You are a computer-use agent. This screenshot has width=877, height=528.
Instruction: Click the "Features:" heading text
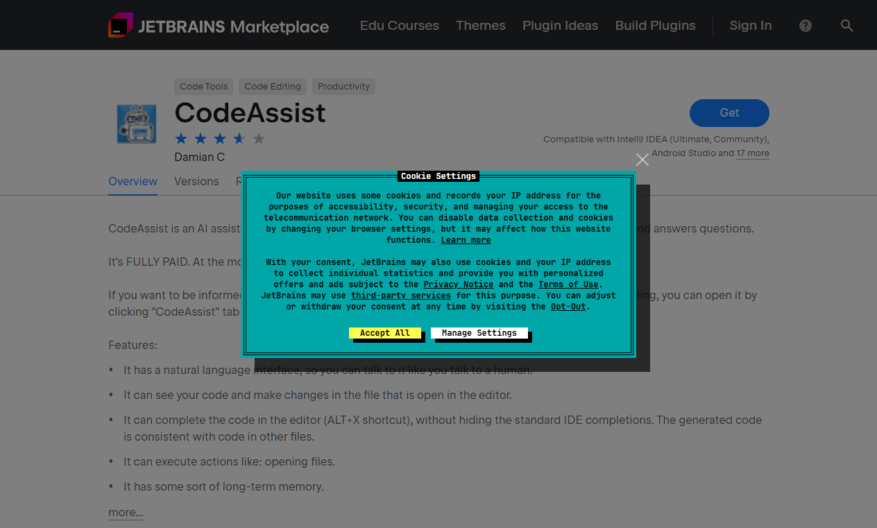(133, 345)
